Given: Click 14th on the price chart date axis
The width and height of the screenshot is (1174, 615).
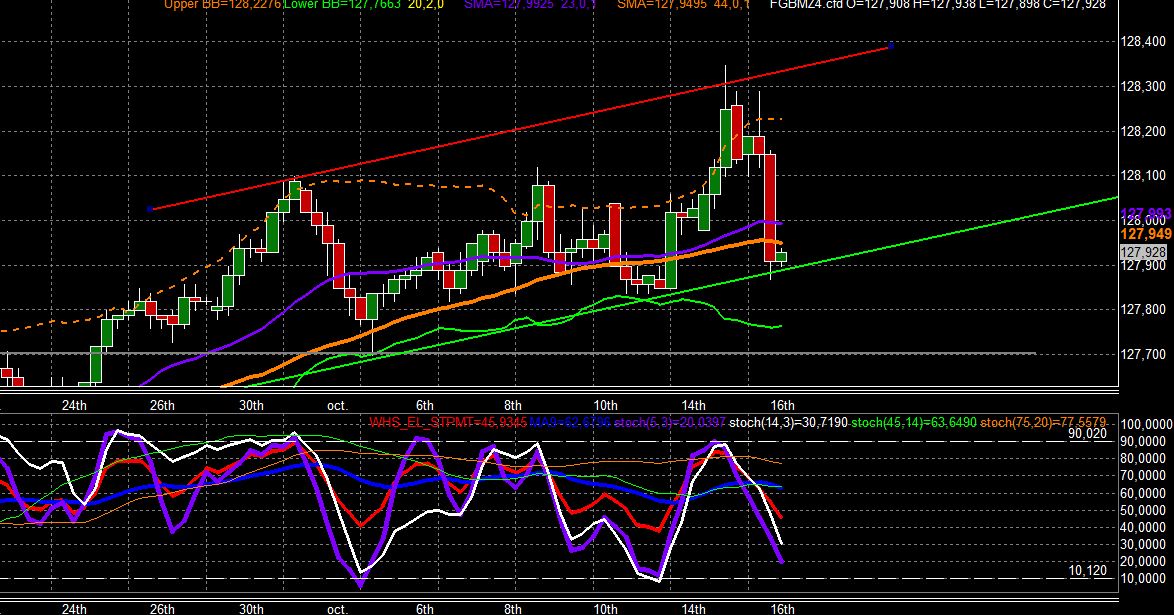Looking at the screenshot, I should pos(693,405).
